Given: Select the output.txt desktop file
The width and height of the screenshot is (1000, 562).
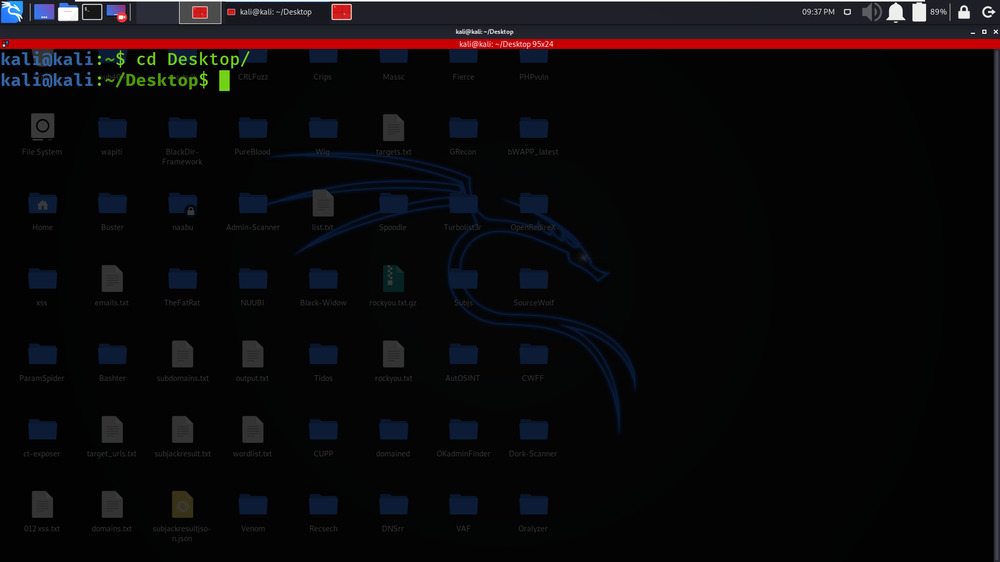Looking at the screenshot, I should 253,360.
